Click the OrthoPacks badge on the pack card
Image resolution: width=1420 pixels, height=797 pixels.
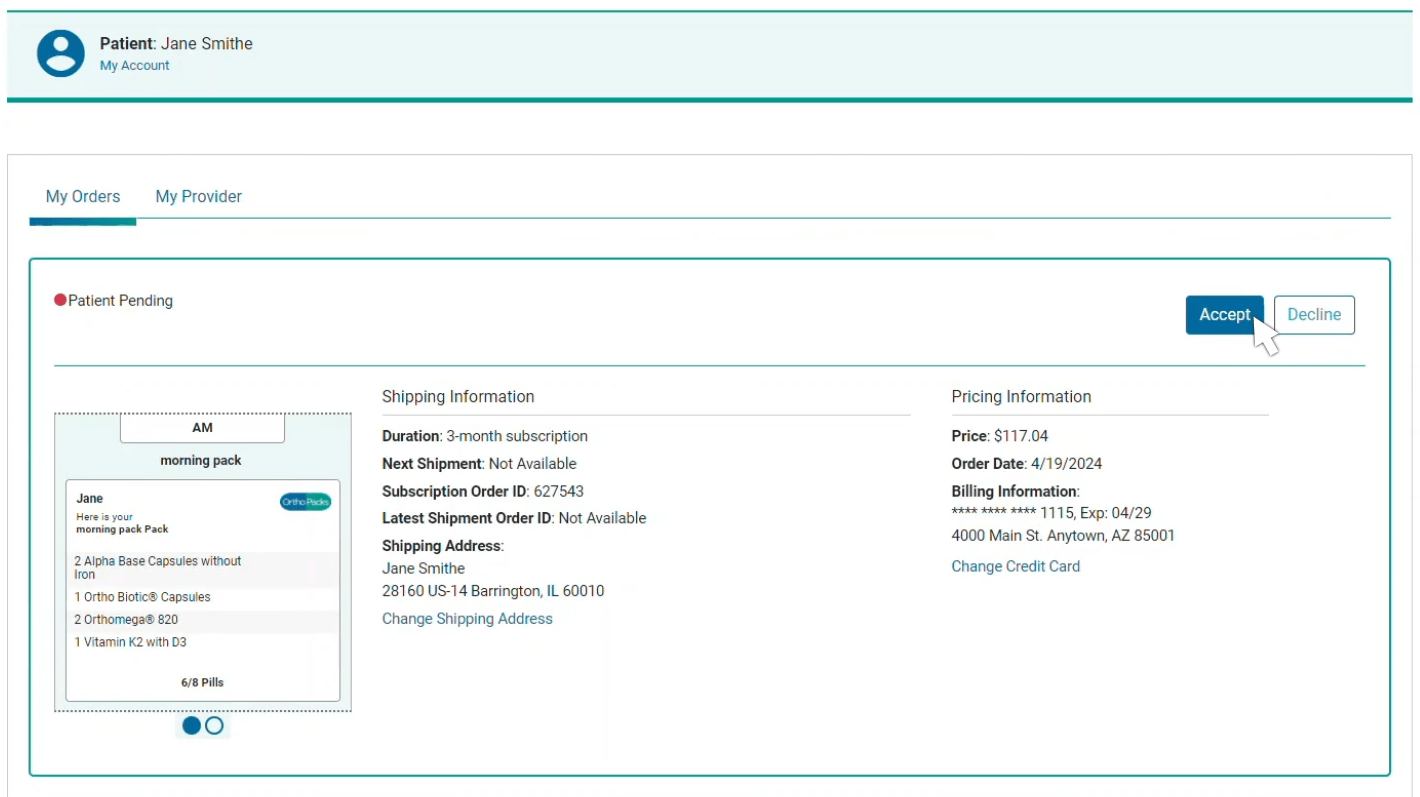tap(304, 502)
